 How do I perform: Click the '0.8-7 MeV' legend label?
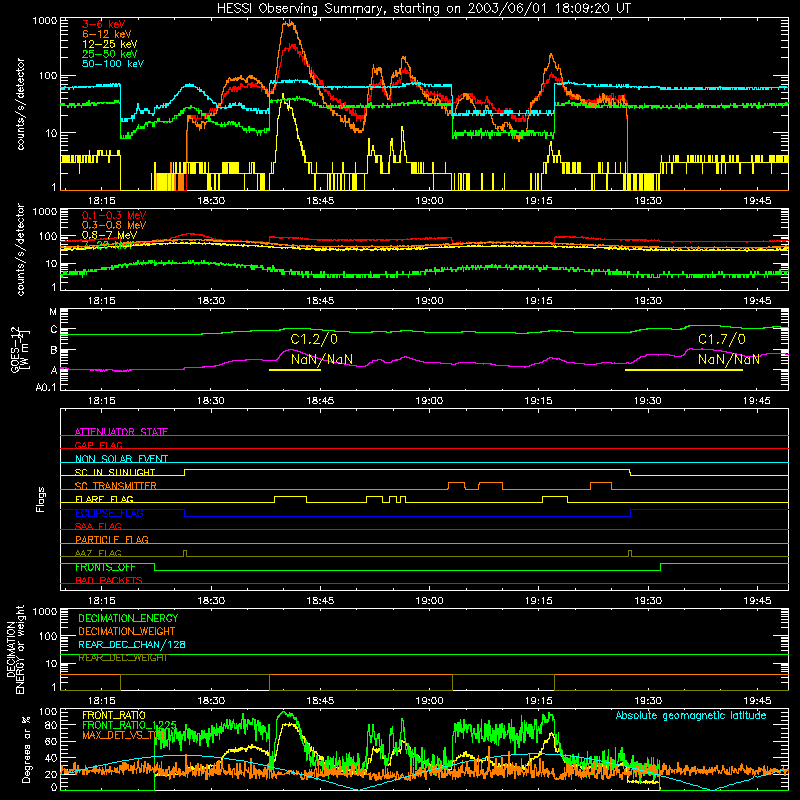click(109, 235)
